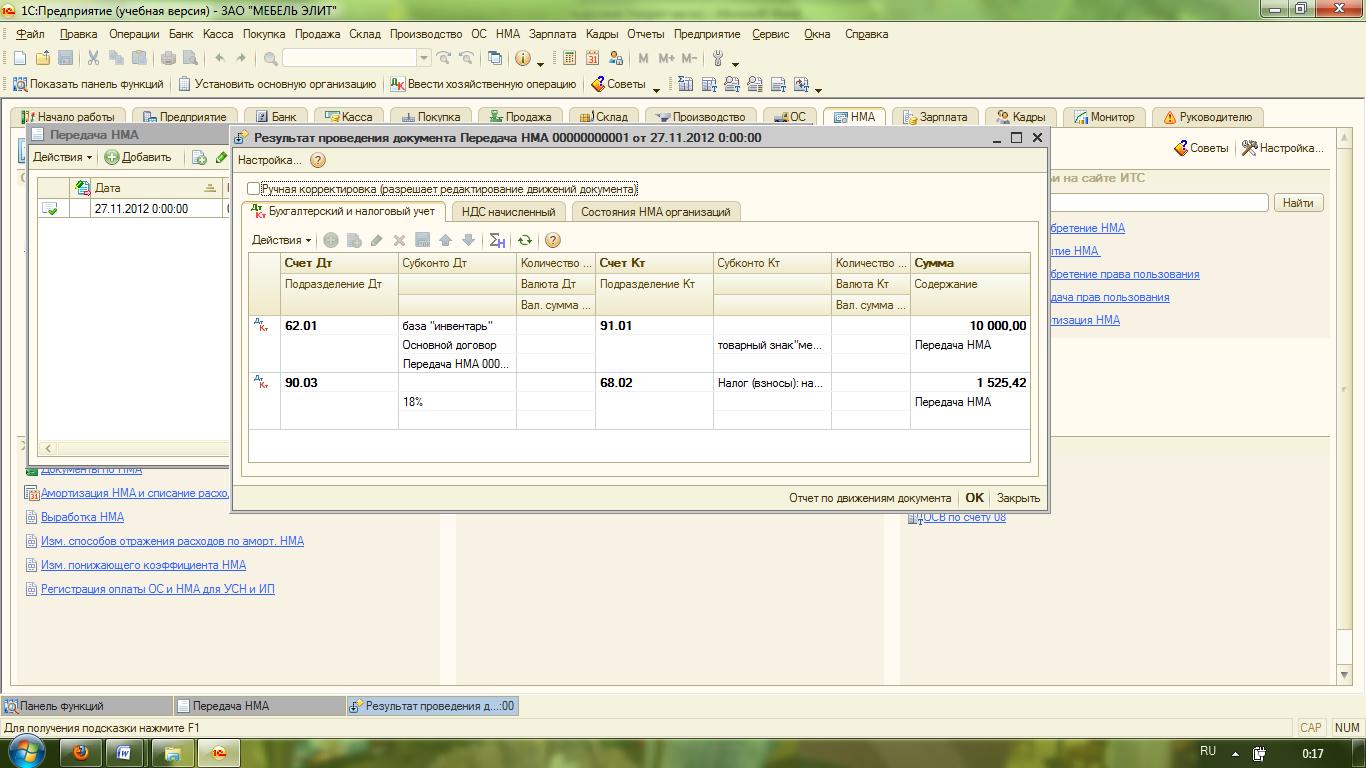Click the M memory button
This screenshot has width=1366, height=768.
(x=643, y=59)
